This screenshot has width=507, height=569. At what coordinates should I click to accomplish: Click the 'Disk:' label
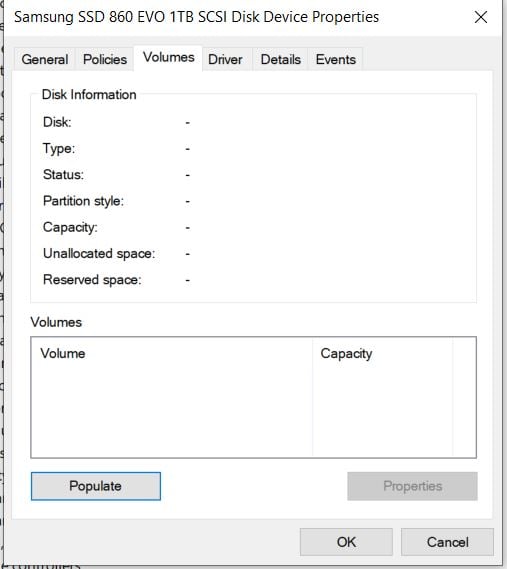coord(57,122)
